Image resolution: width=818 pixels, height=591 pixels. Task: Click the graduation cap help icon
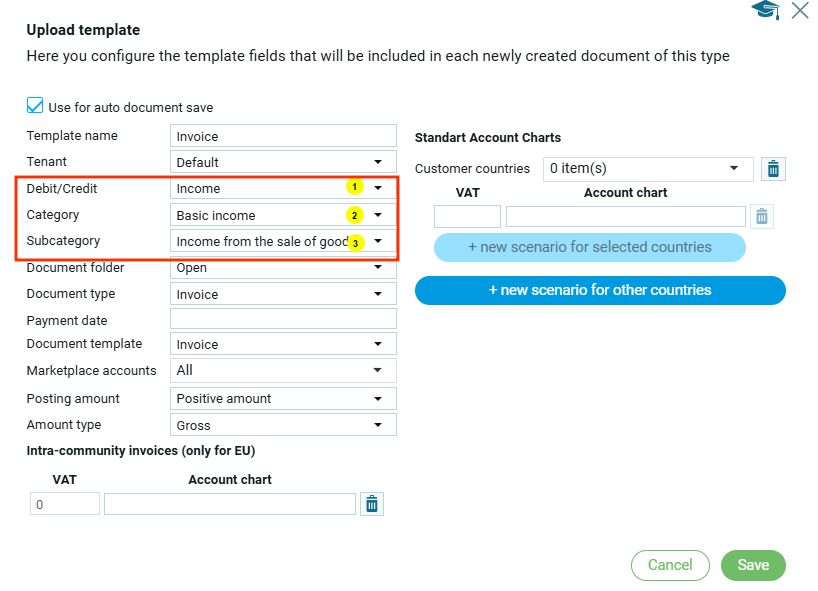point(766,11)
